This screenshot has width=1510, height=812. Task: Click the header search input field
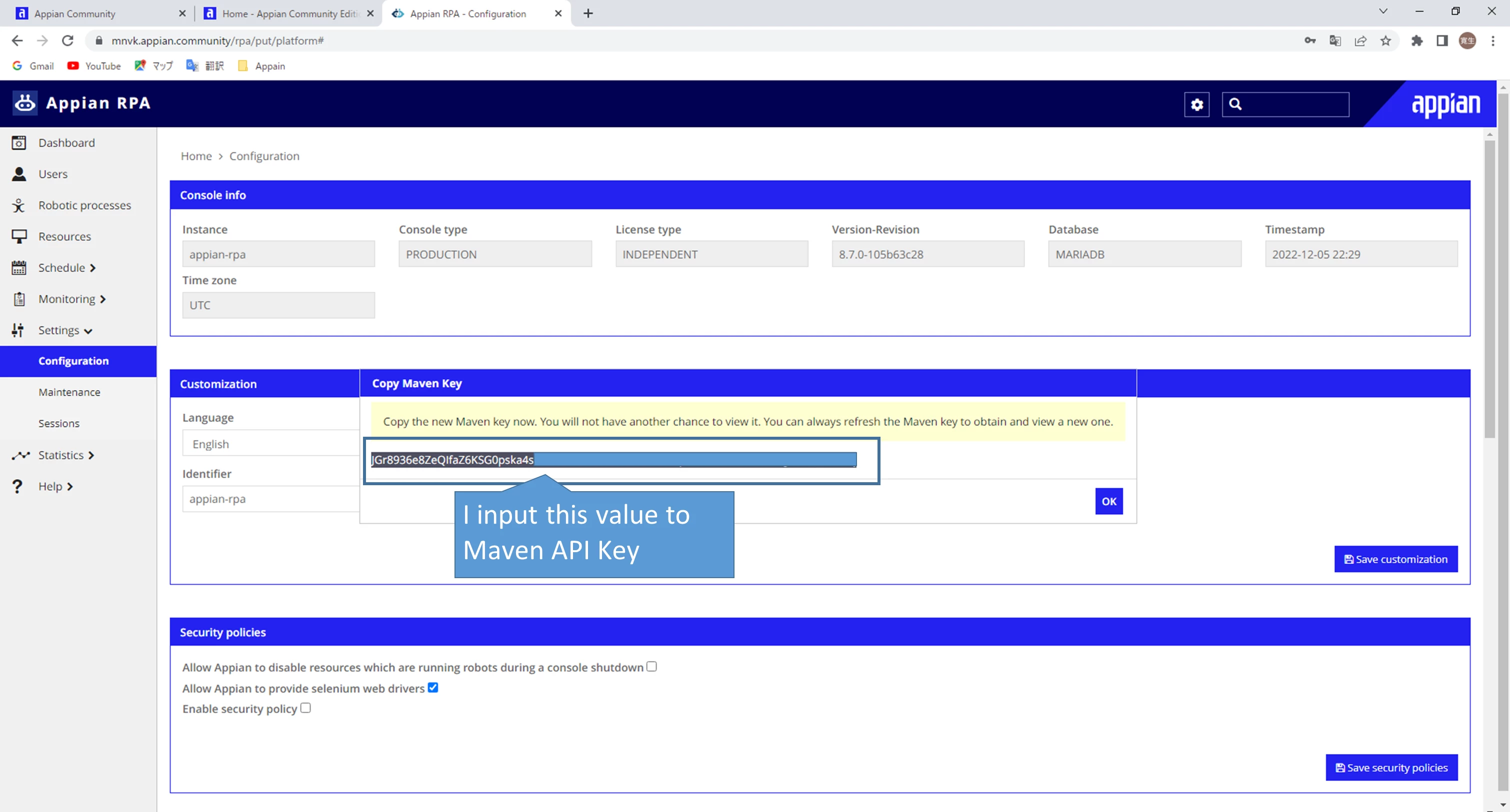click(1285, 104)
